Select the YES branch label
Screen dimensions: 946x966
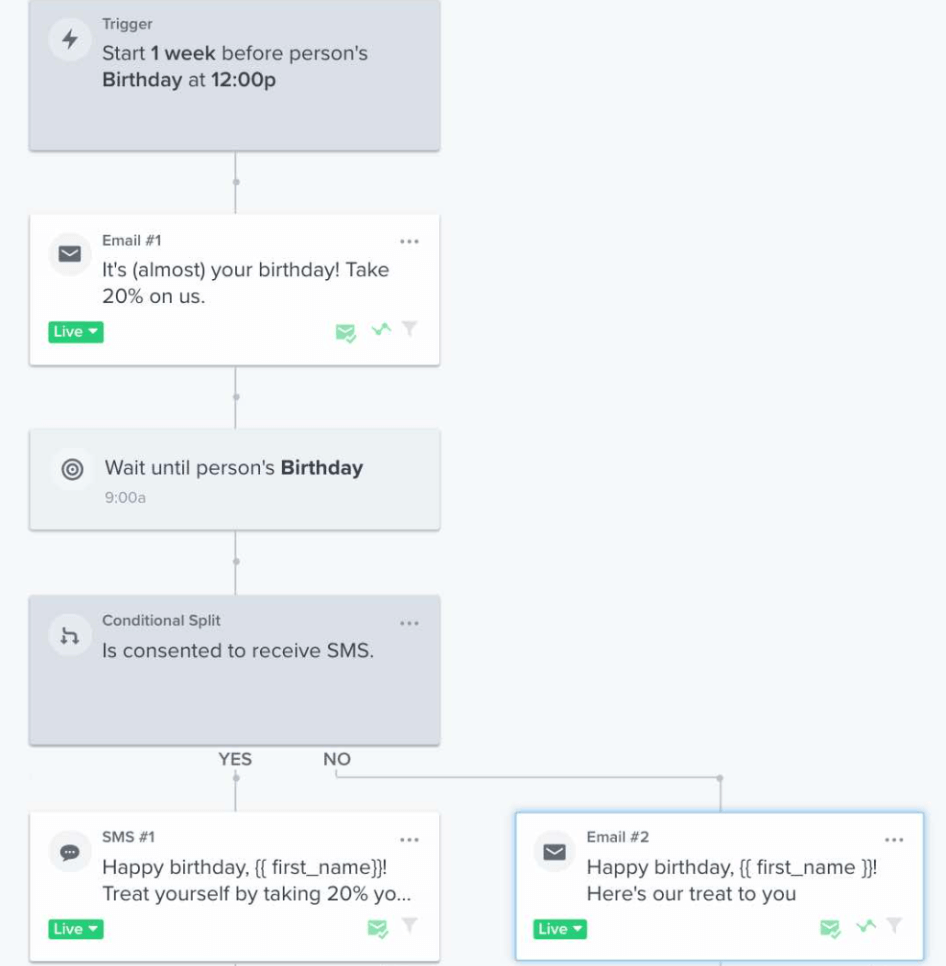[235, 759]
